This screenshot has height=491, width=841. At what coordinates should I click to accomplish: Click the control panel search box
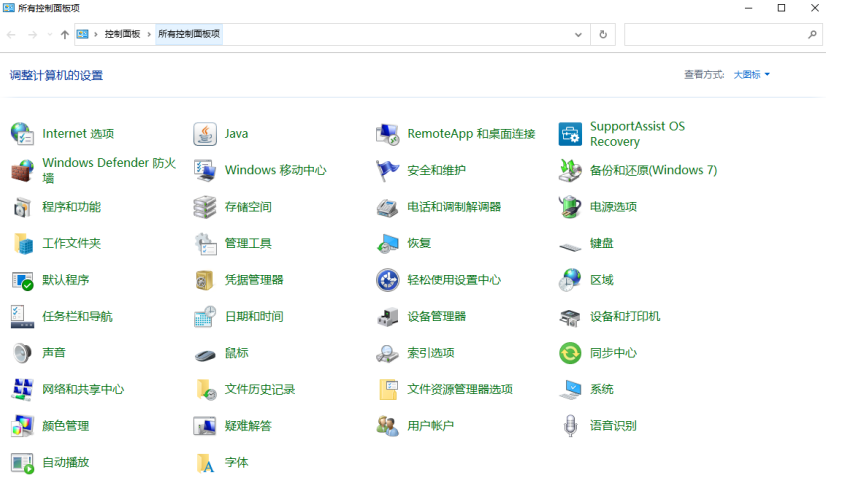715,34
